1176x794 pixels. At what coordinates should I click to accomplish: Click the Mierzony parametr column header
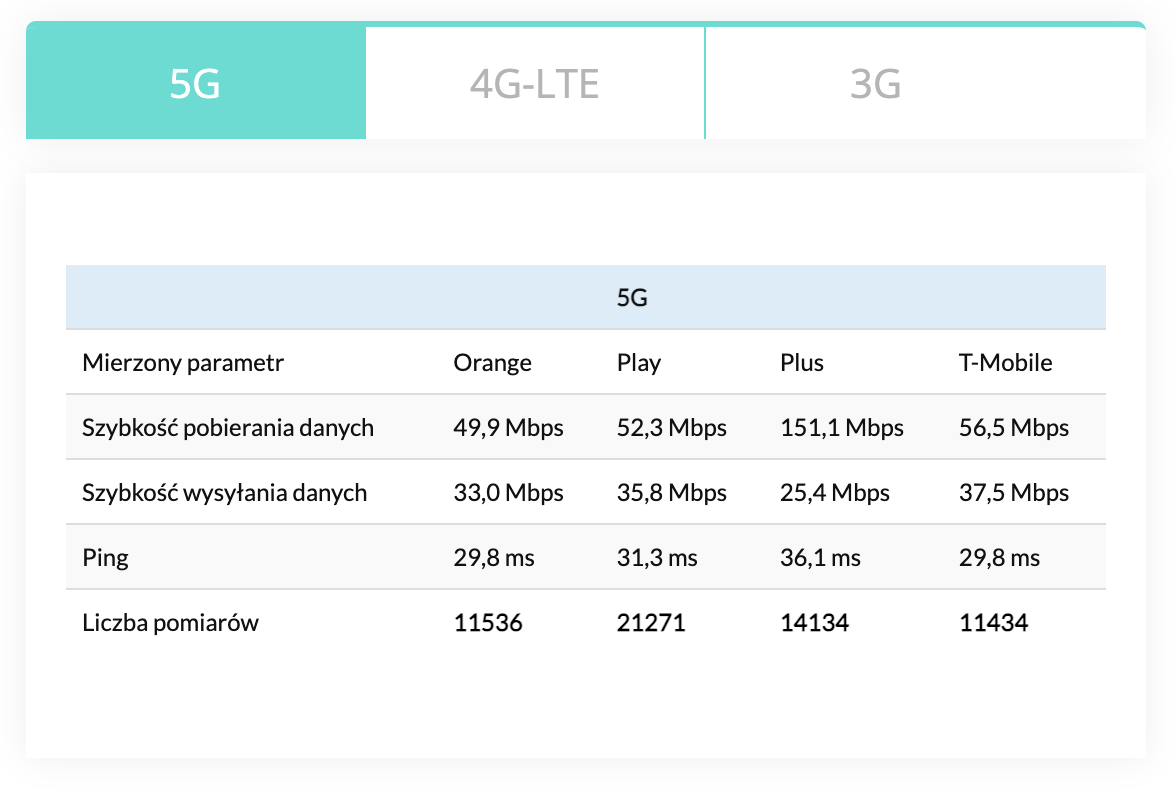[x=183, y=362]
